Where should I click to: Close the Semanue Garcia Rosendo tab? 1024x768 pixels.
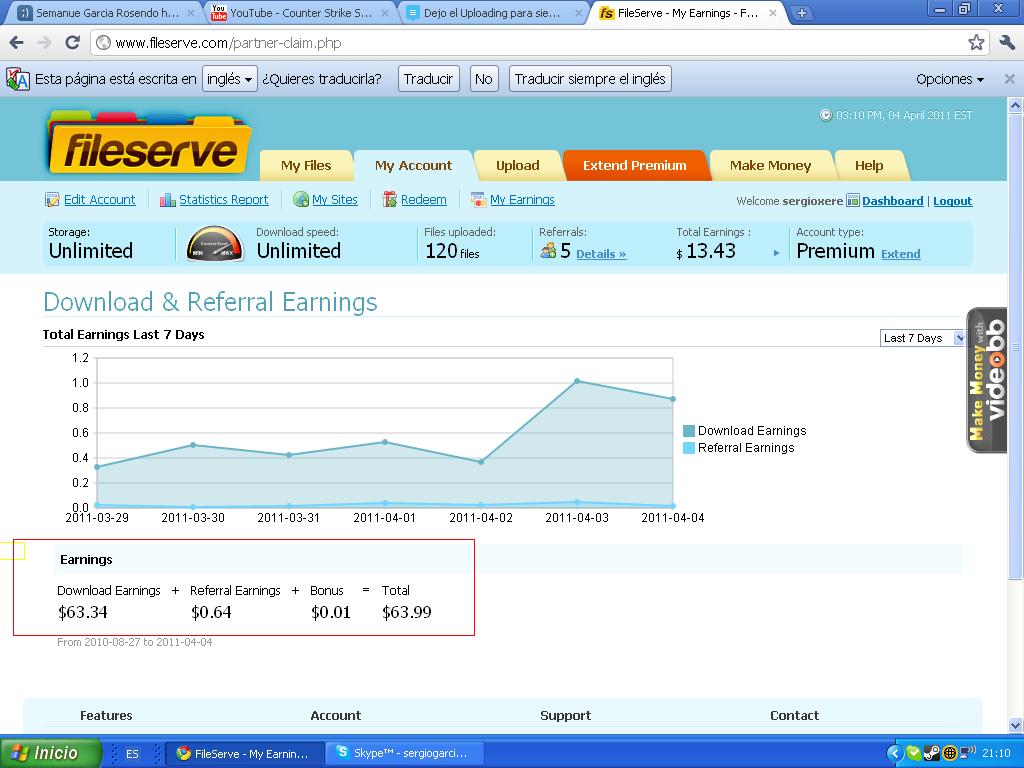pos(191,13)
